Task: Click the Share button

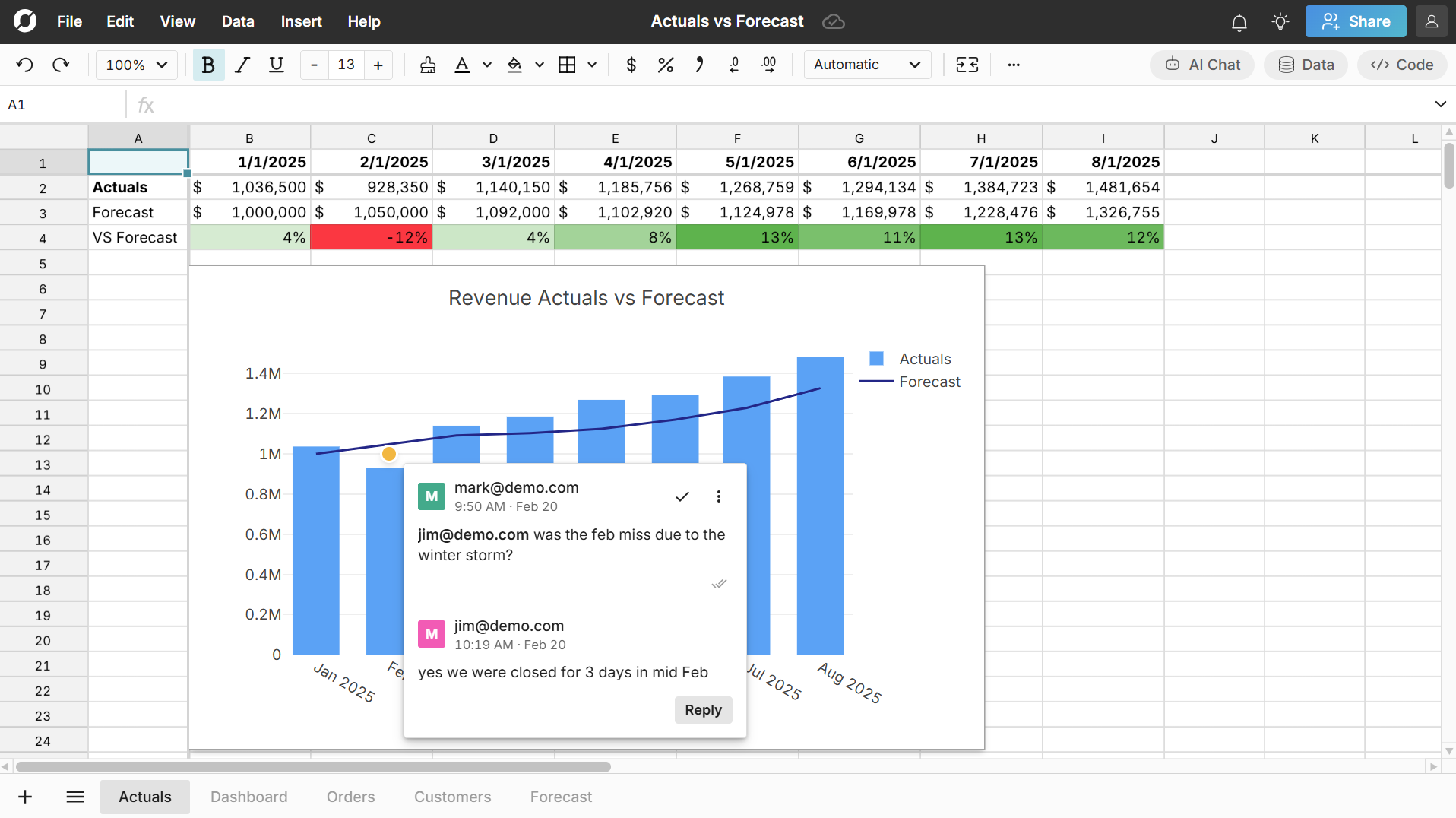Action: (x=1356, y=21)
